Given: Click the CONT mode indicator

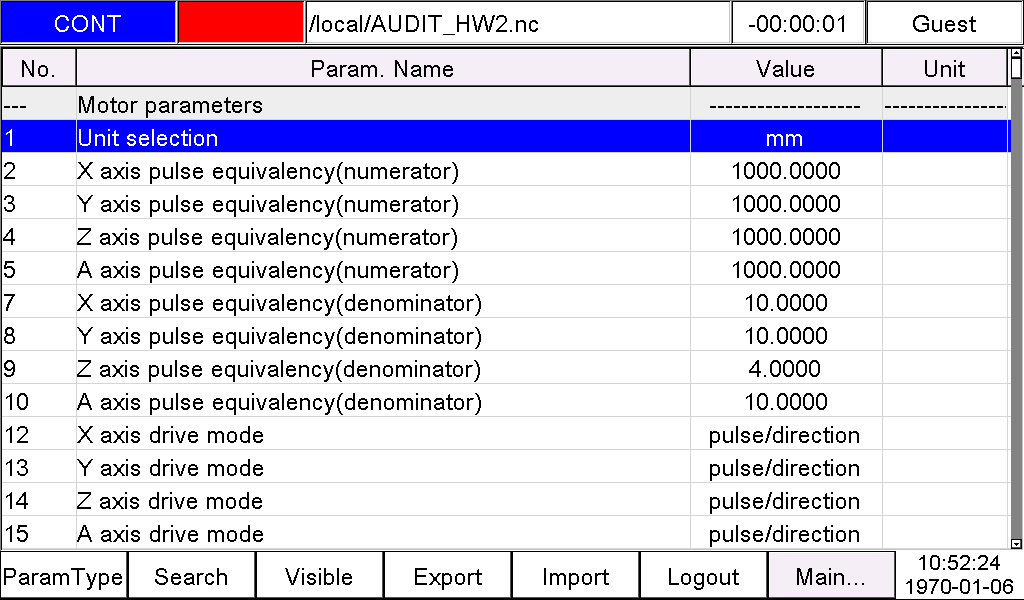Looking at the screenshot, I should click(88, 24).
